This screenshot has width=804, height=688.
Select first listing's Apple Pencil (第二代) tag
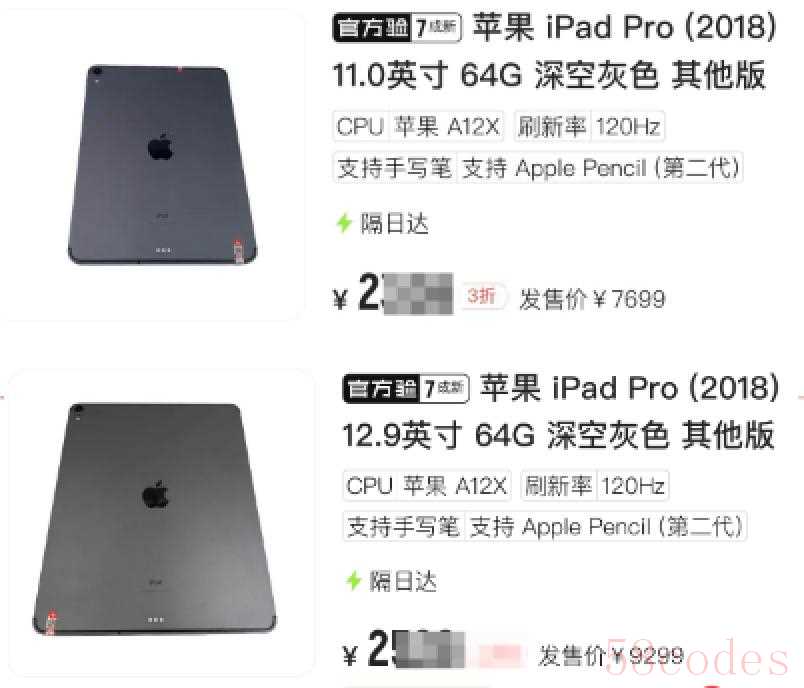coord(538,168)
